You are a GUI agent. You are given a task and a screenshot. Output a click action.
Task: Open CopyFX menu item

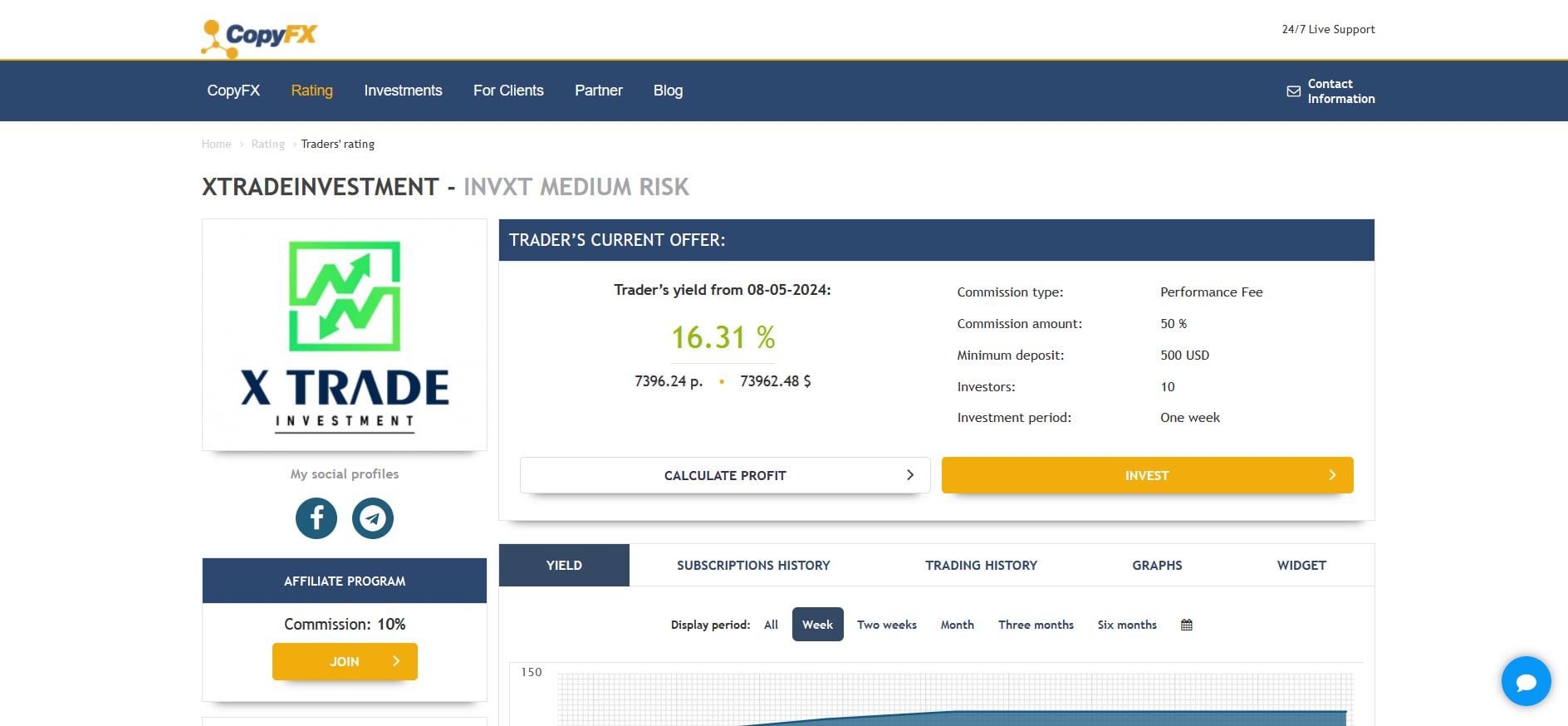coord(233,91)
